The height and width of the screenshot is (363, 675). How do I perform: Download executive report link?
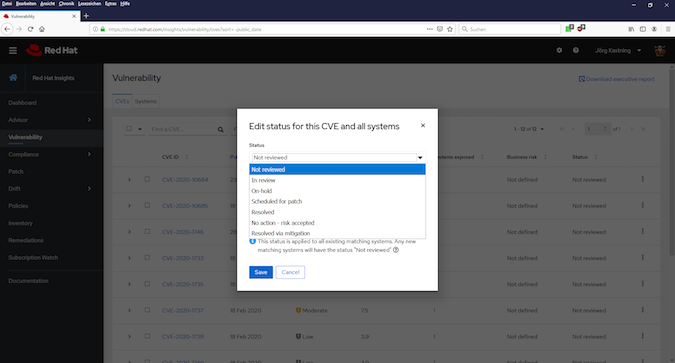click(x=616, y=79)
